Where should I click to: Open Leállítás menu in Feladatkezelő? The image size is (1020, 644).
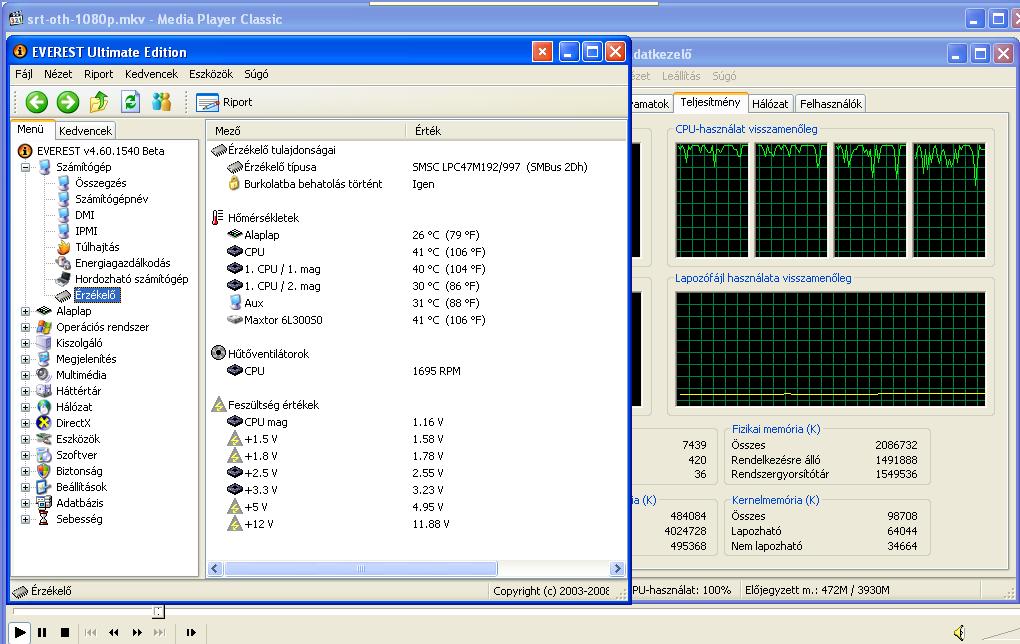click(x=681, y=76)
